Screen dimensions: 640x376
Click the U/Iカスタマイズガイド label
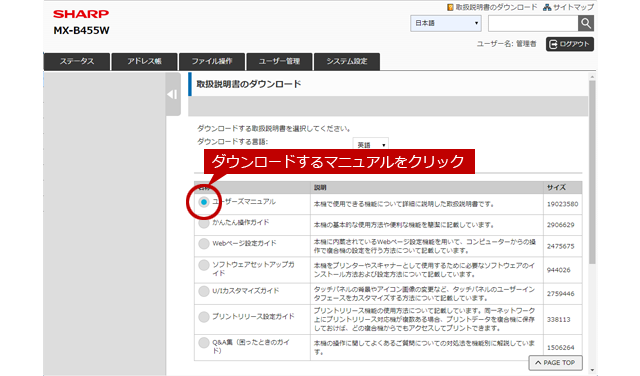click(246, 291)
